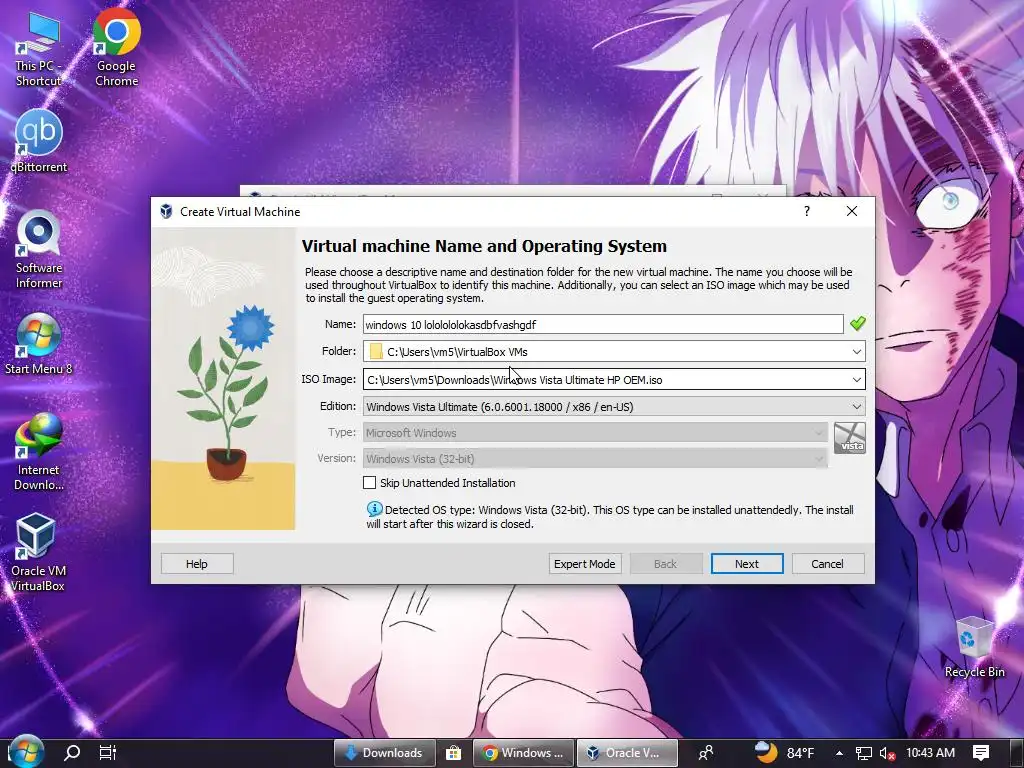Click the Next button

click(746, 564)
